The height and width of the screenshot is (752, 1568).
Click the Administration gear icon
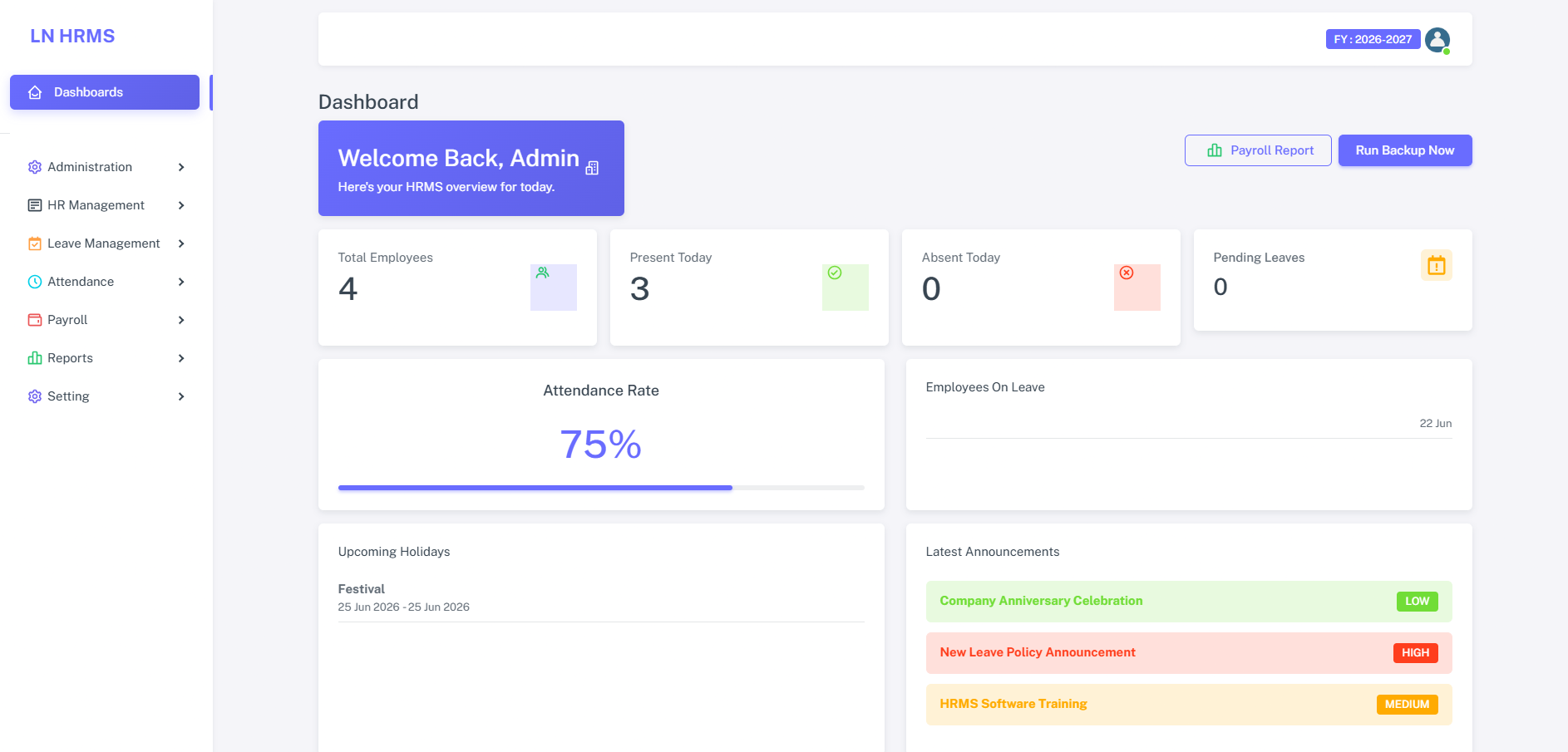pyautogui.click(x=35, y=167)
